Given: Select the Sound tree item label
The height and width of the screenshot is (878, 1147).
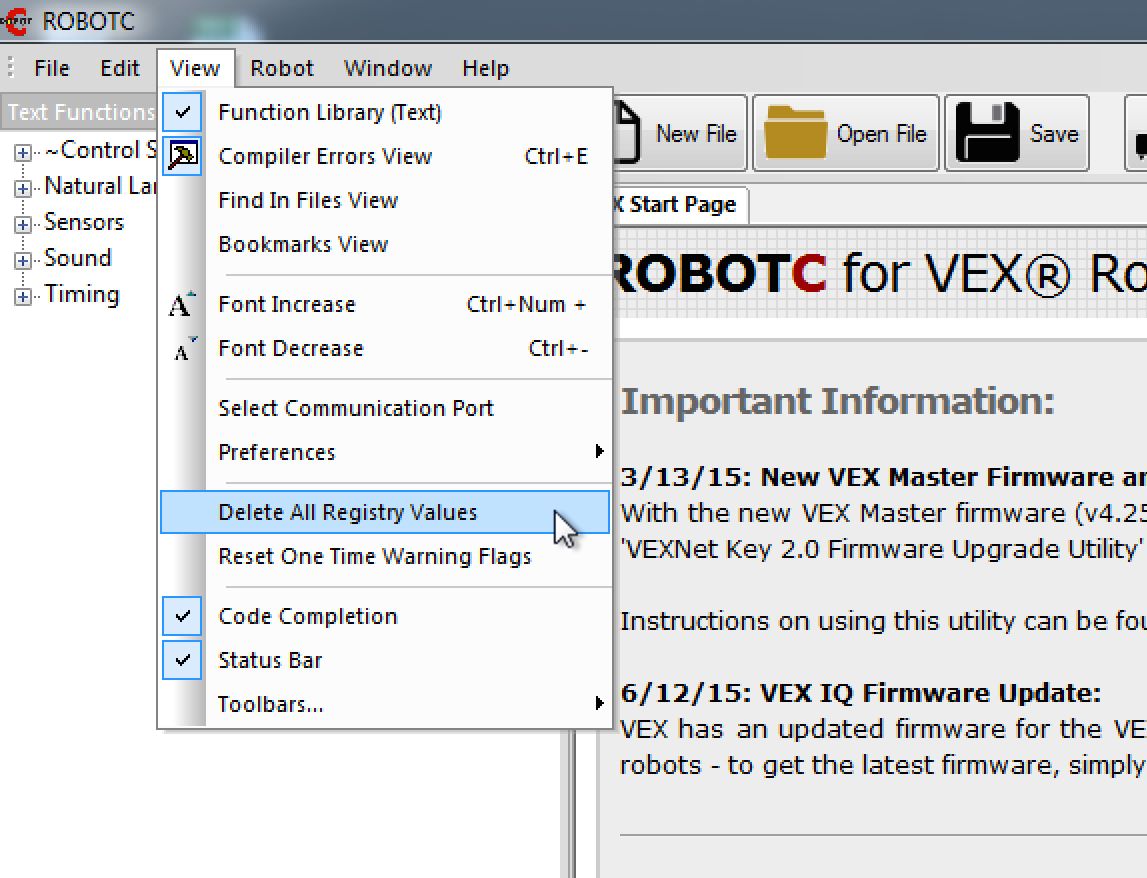Looking at the screenshot, I should coord(78,258).
